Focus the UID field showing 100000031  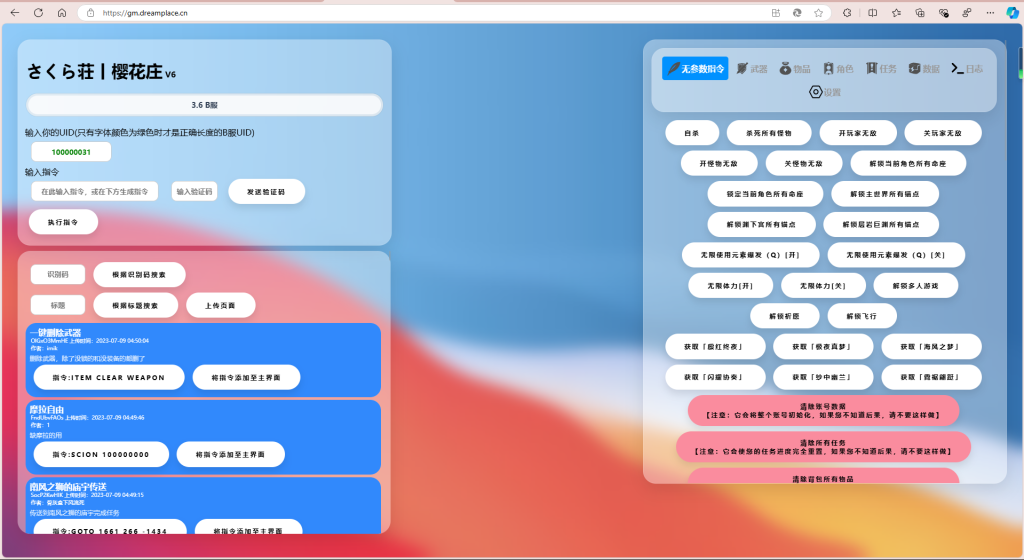pos(71,152)
